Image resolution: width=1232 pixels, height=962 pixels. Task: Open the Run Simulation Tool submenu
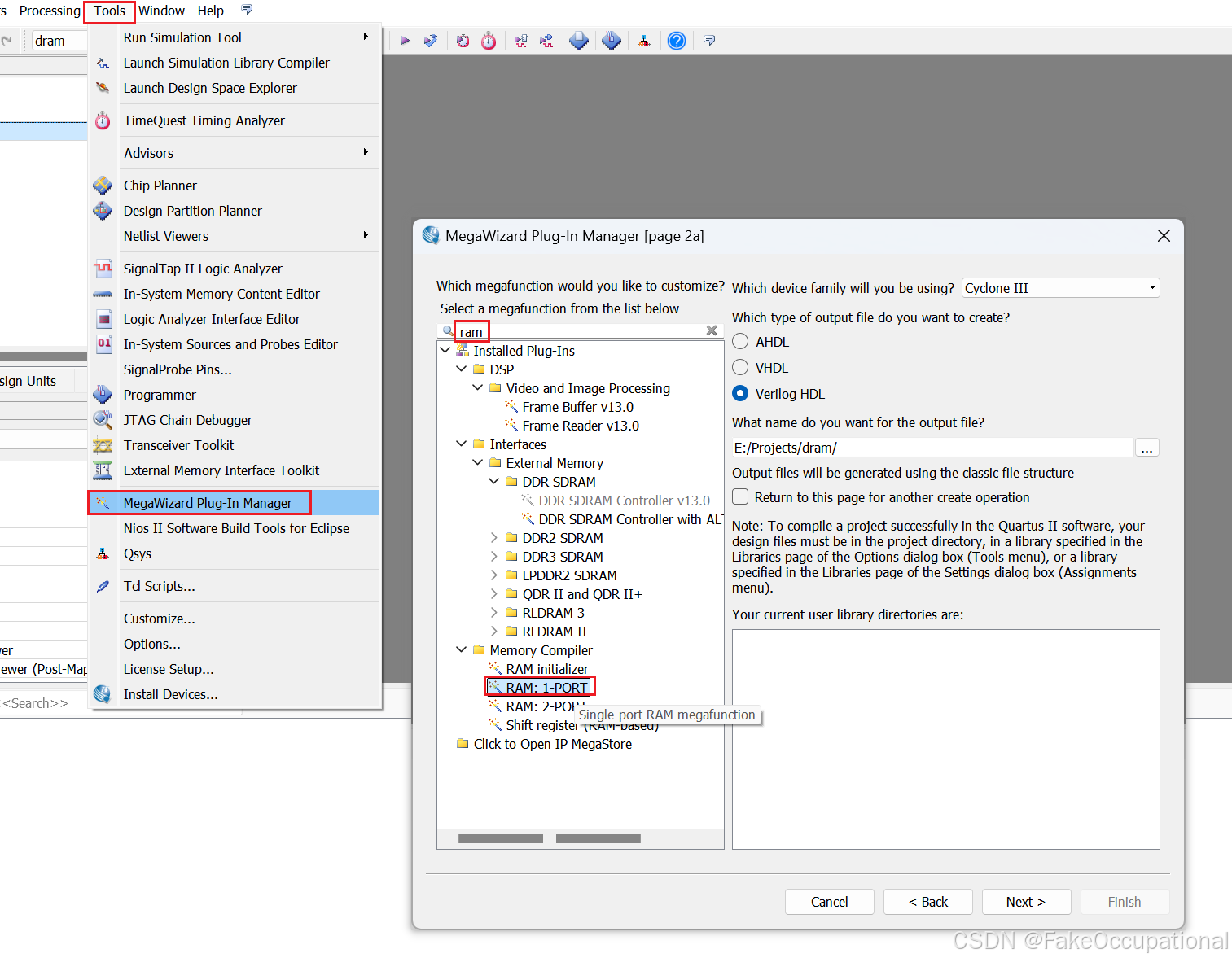[x=235, y=37]
